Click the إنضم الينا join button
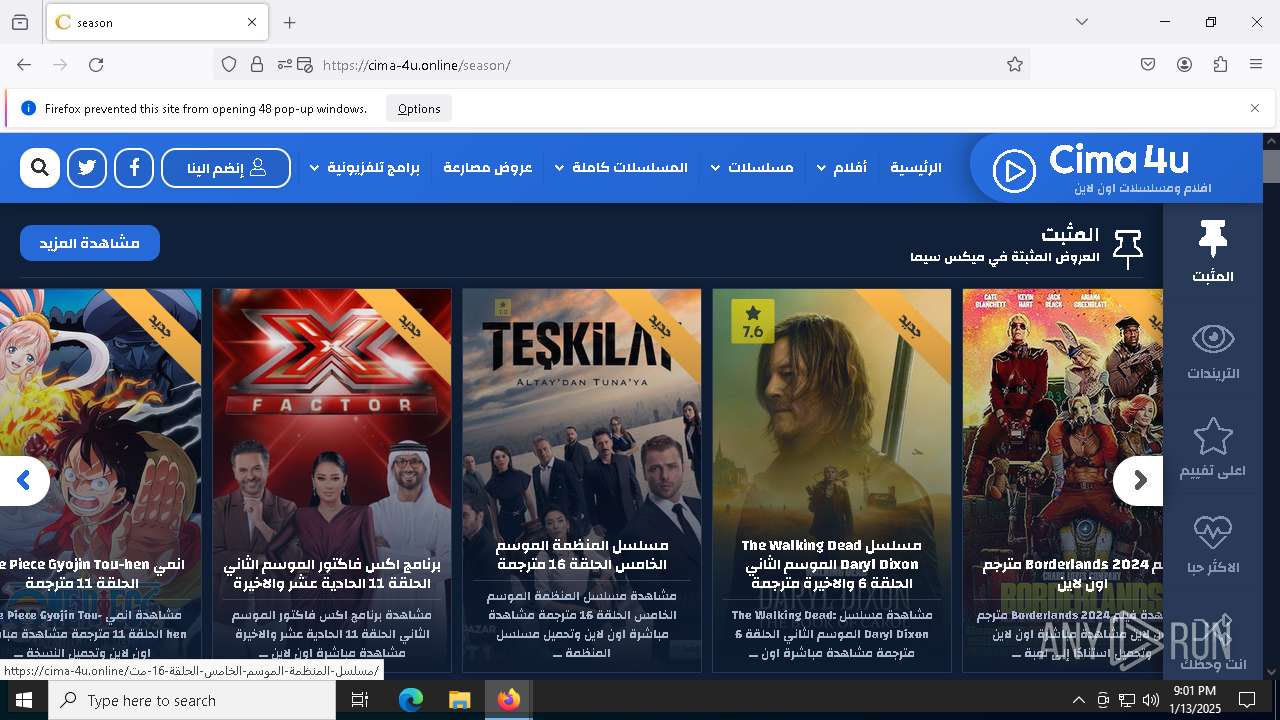The height and width of the screenshot is (720, 1280). click(226, 168)
